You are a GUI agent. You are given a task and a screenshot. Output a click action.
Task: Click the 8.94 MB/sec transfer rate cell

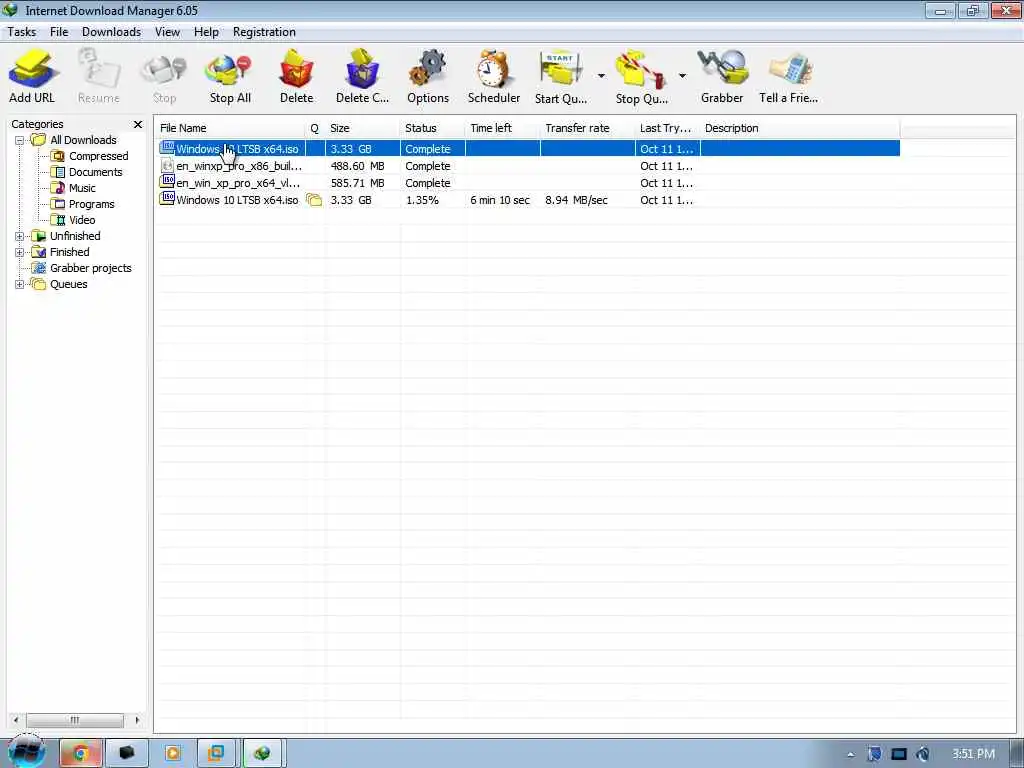(x=577, y=200)
